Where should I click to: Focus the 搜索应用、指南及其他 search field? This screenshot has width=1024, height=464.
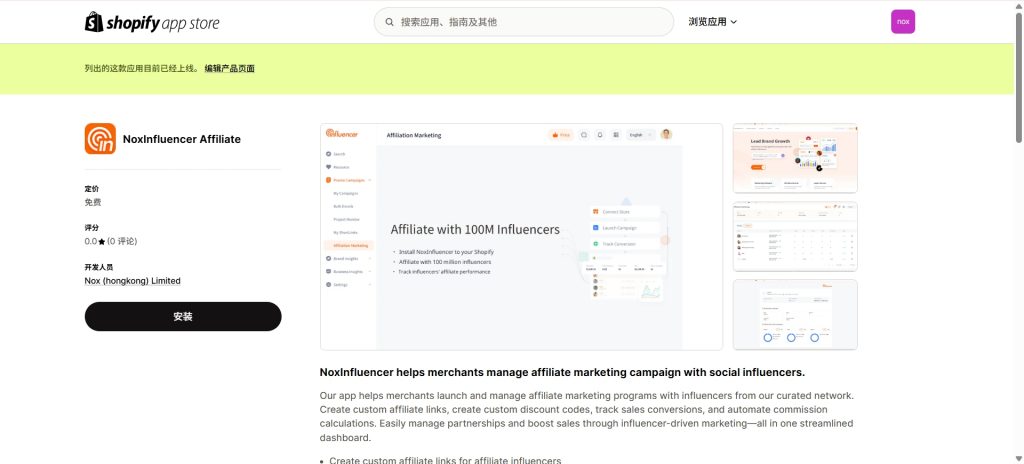click(x=530, y=22)
